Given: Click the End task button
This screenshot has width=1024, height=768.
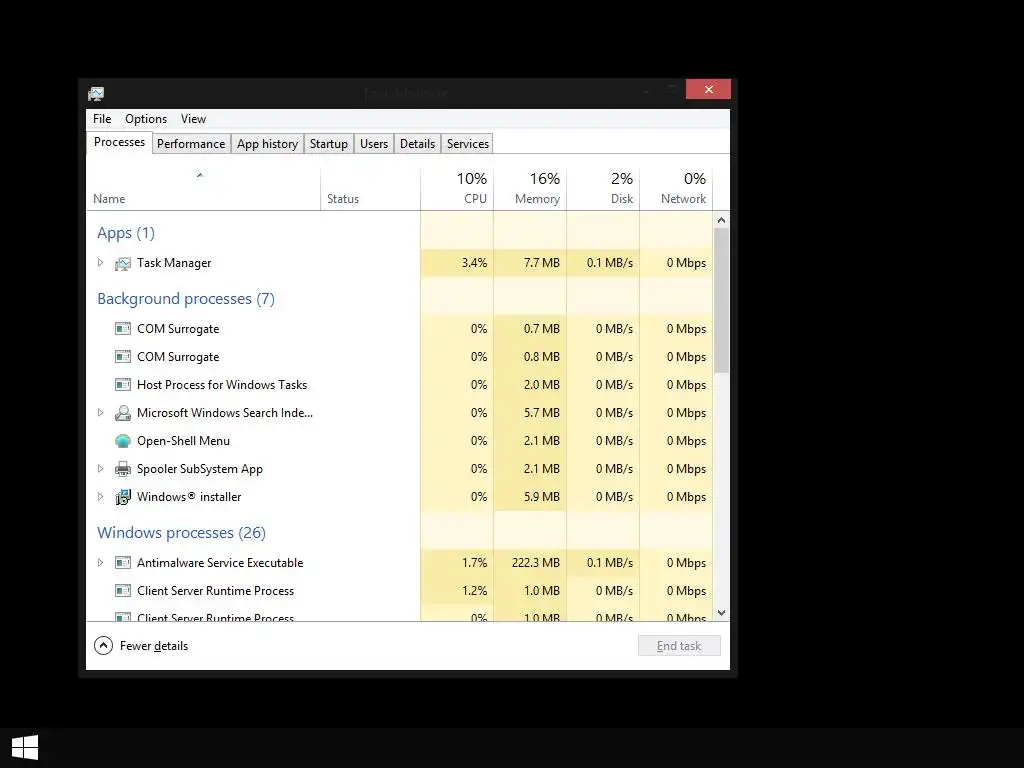Looking at the screenshot, I should tap(679, 646).
